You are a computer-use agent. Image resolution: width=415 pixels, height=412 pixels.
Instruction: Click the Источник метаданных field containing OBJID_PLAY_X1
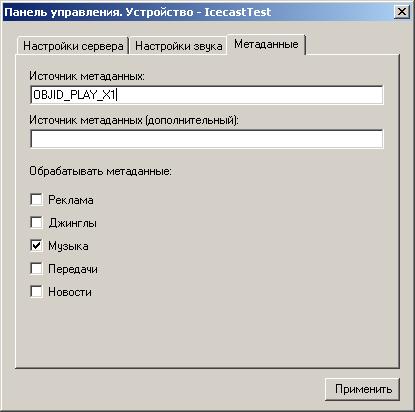click(x=207, y=95)
